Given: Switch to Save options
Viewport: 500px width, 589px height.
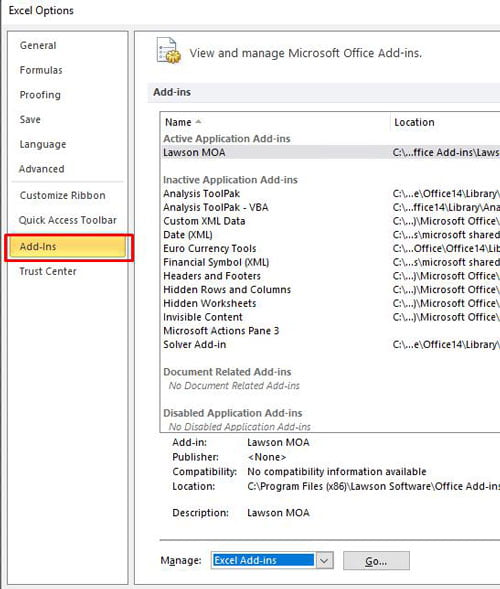Looking at the screenshot, I should tap(30, 120).
